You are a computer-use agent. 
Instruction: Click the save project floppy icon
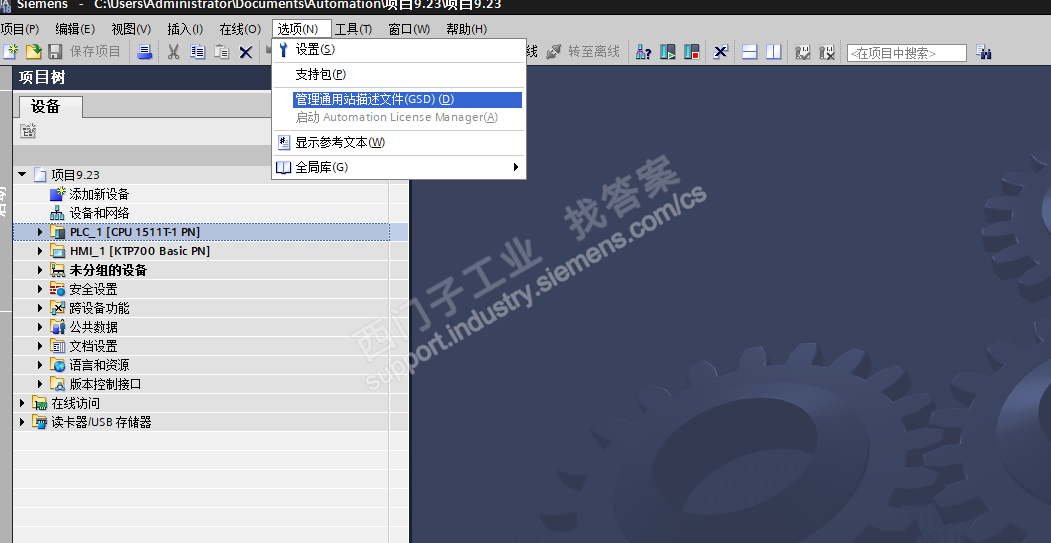(x=56, y=52)
